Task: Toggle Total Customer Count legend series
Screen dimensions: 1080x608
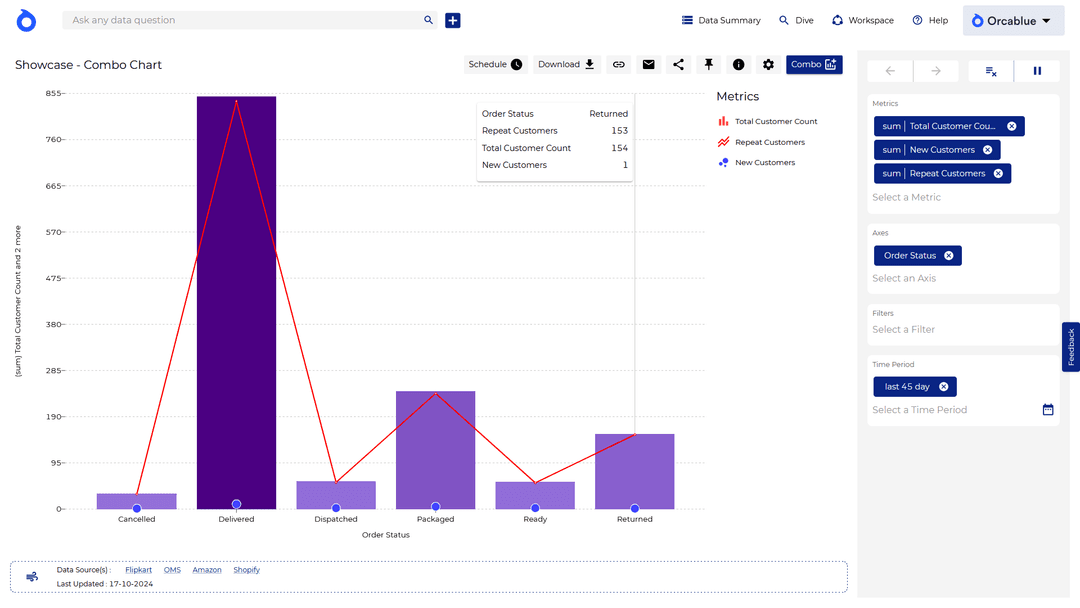Action: [x=775, y=122]
